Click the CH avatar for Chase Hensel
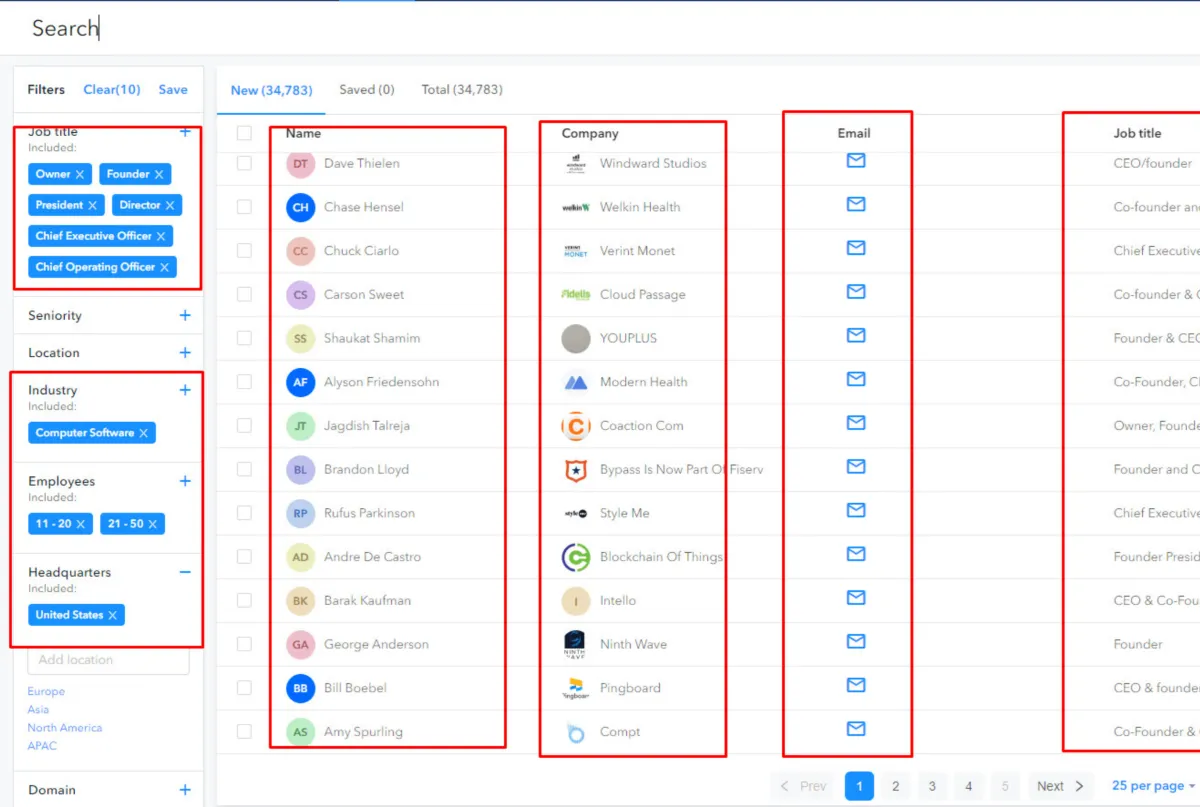The image size is (1200, 807). click(301, 207)
